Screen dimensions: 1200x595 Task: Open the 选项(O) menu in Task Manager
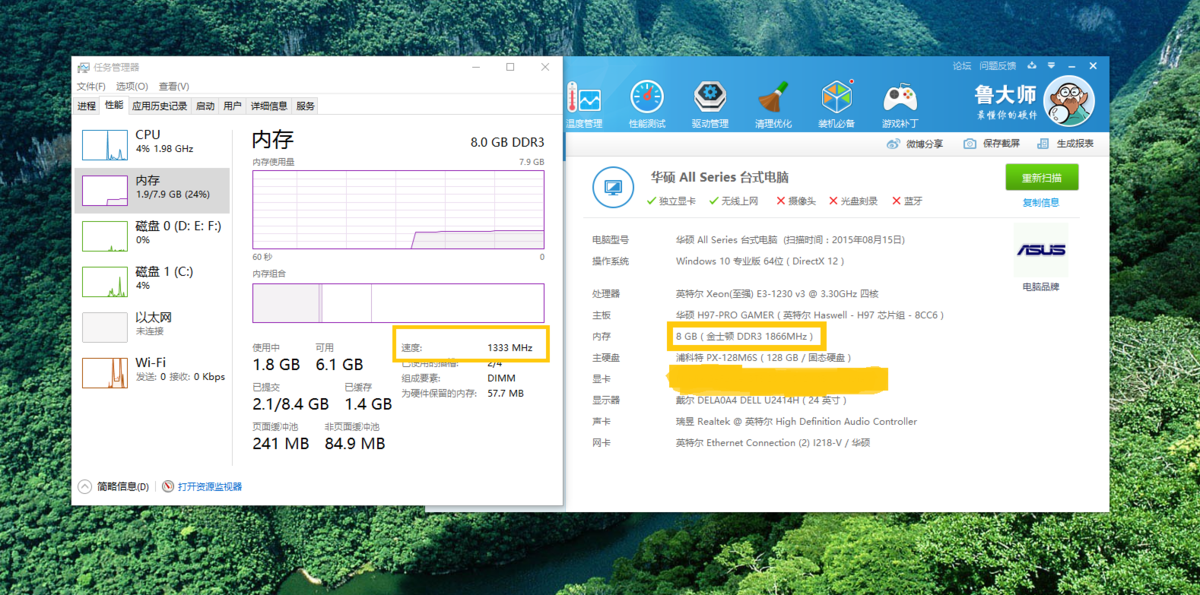pyautogui.click(x=131, y=86)
